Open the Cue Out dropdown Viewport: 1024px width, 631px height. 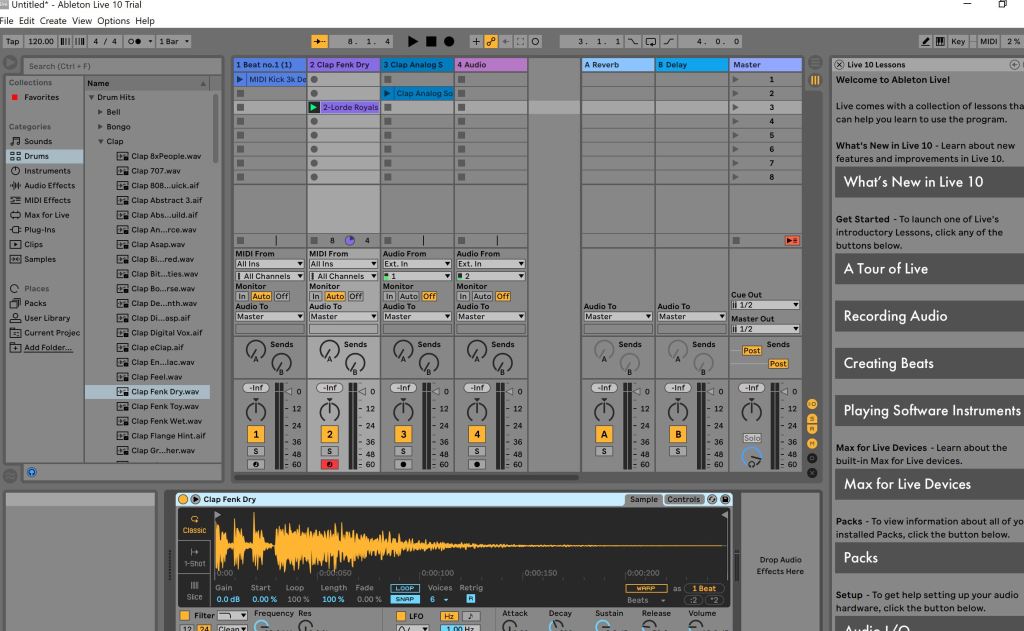tap(767, 305)
